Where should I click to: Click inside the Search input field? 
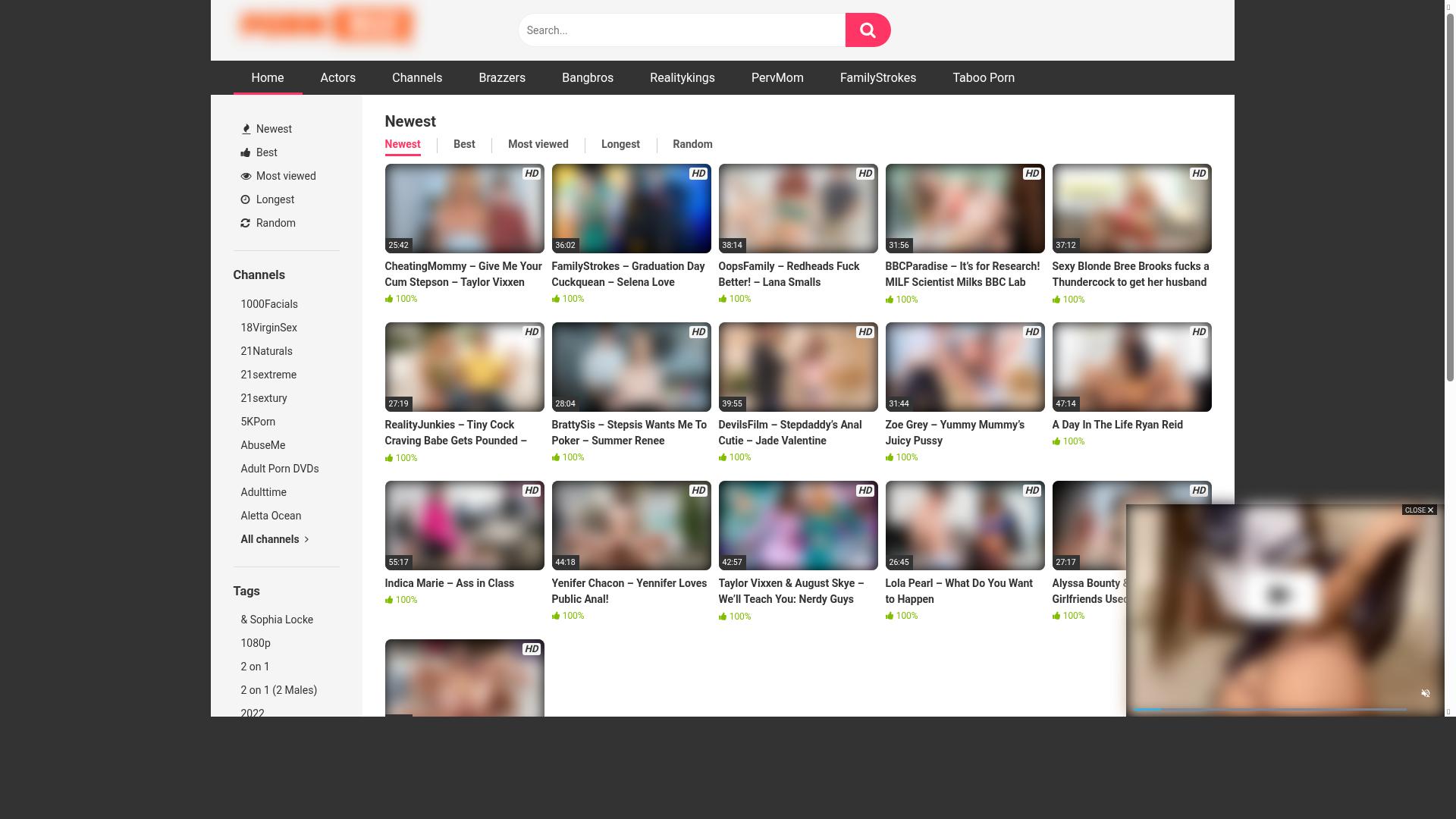(x=681, y=30)
